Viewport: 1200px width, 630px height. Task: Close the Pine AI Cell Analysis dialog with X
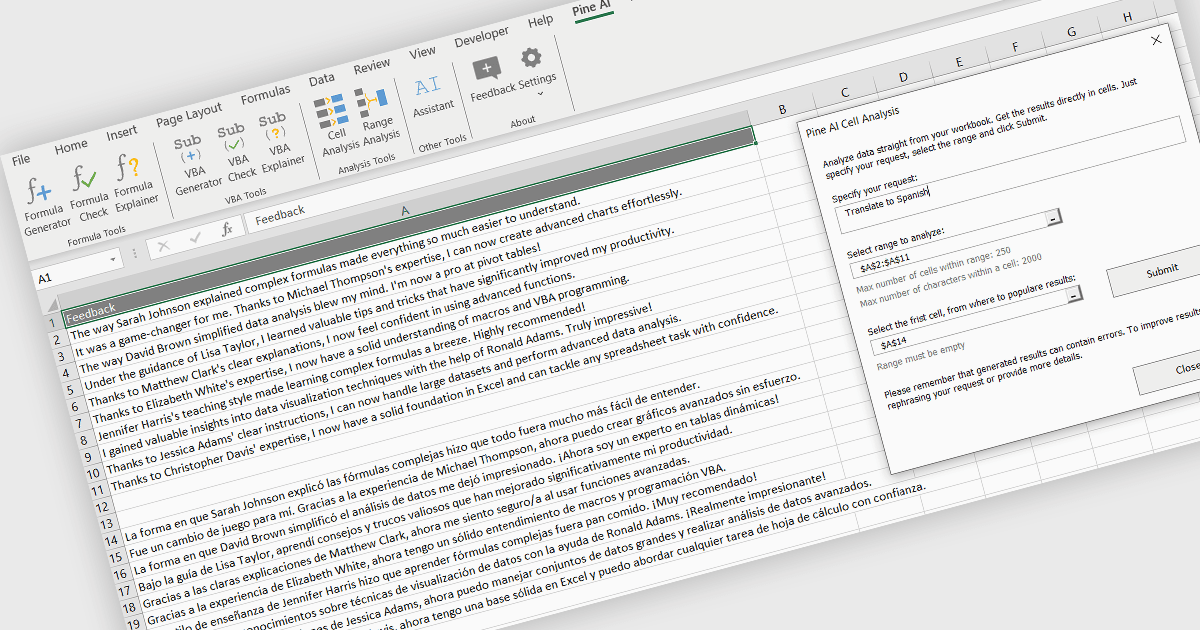pyautogui.click(x=1157, y=40)
